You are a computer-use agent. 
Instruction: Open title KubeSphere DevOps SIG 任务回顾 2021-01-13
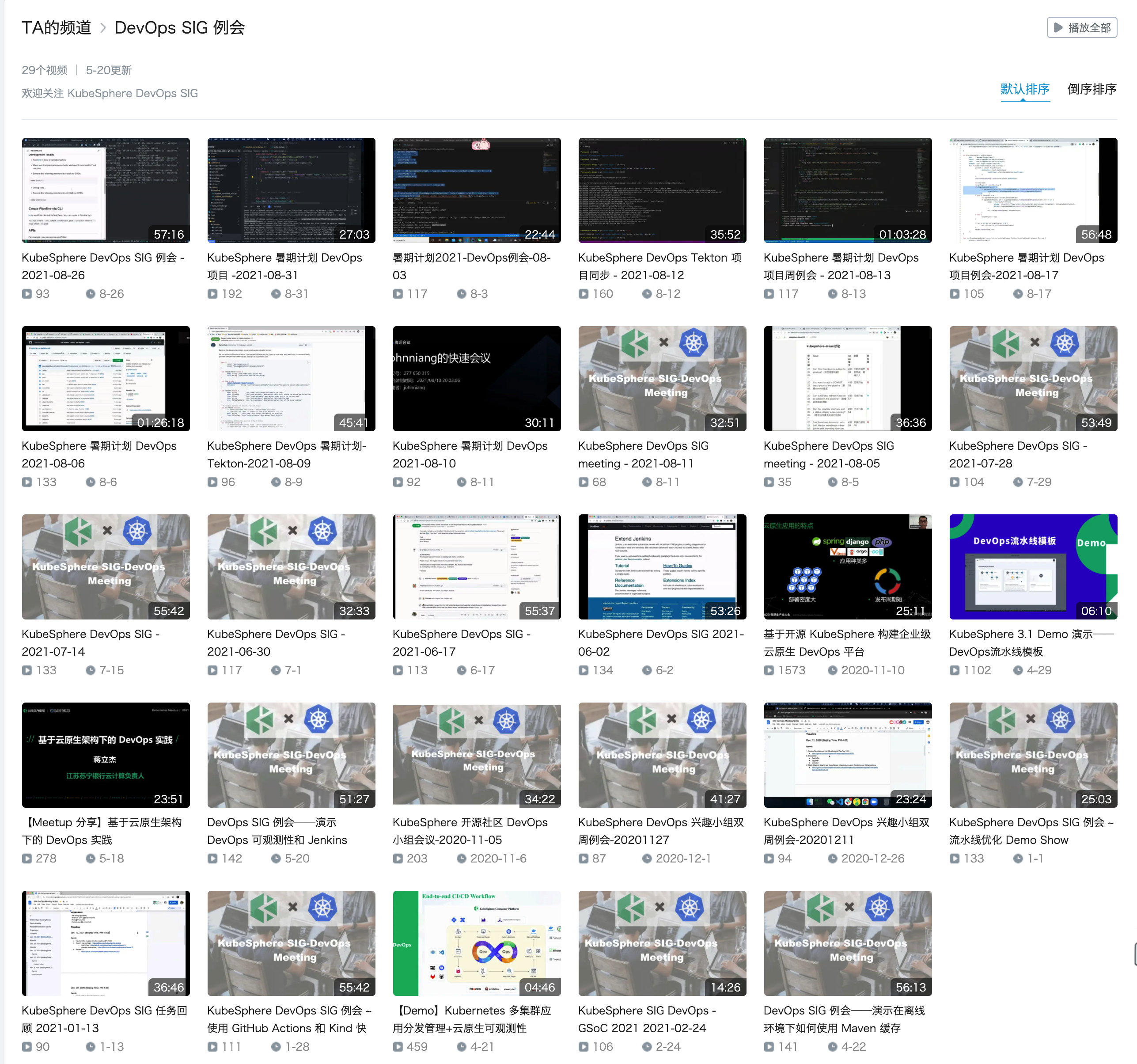[x=105, y=1019]
